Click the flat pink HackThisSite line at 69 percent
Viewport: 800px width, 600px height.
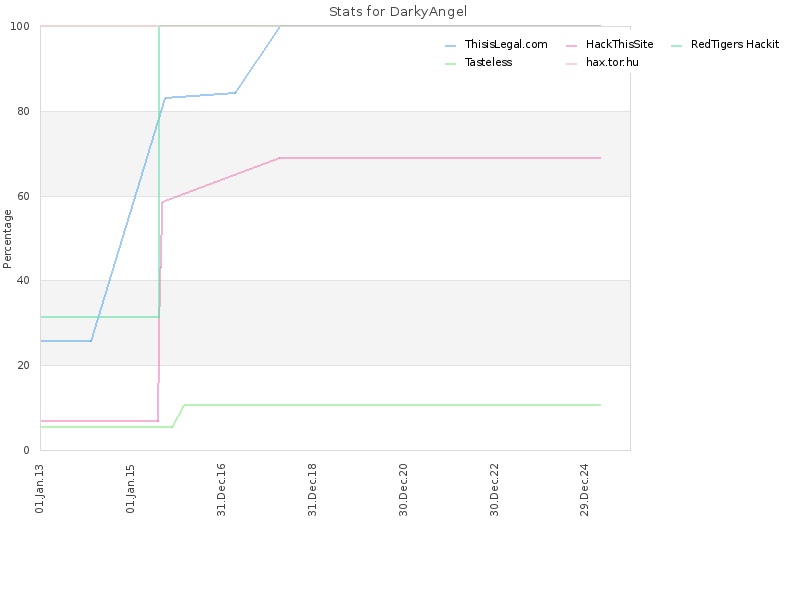440,158
